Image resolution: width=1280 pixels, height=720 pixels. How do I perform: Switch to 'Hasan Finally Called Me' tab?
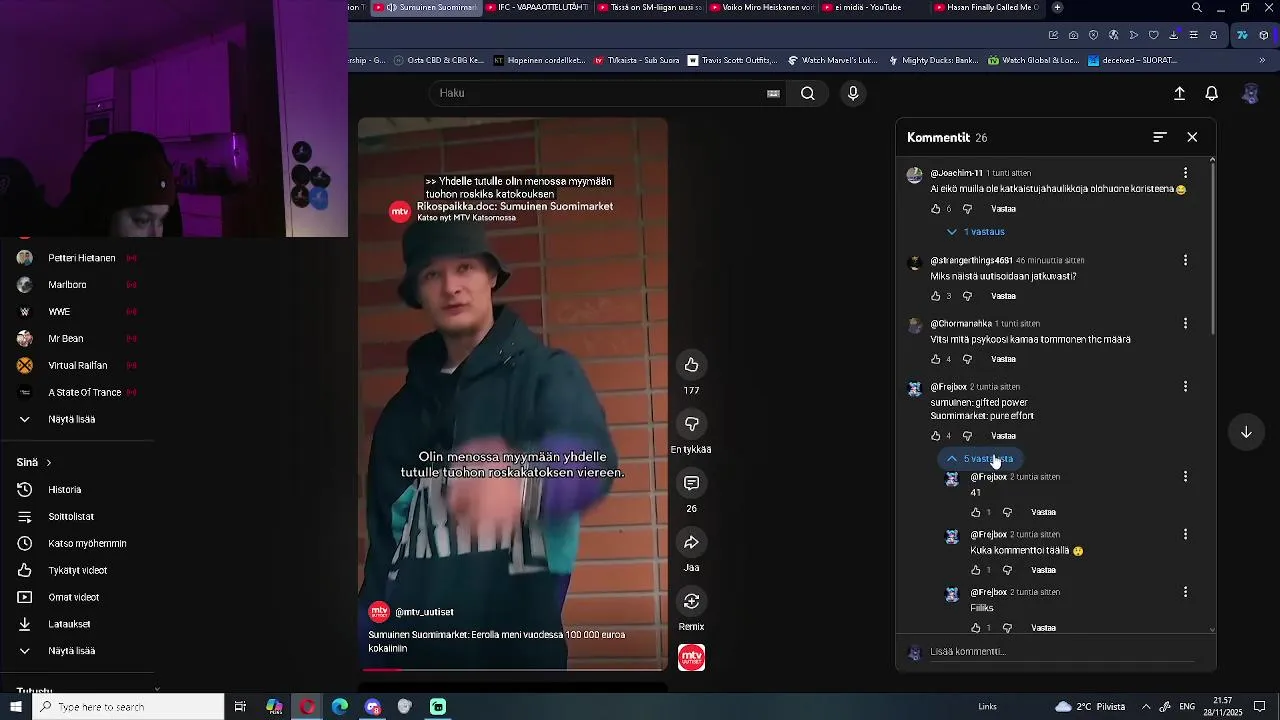986,7
